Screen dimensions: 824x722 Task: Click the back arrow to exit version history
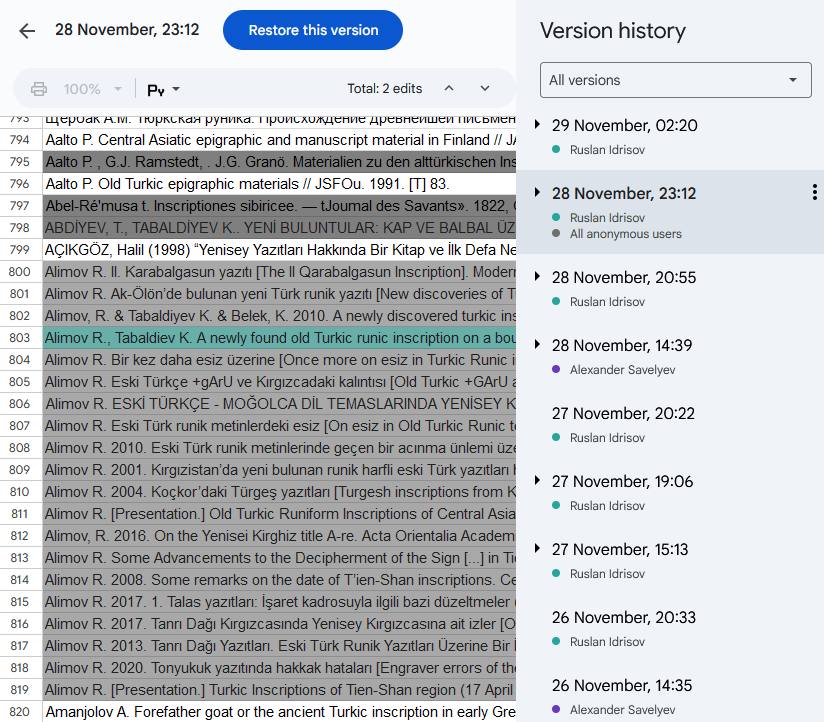pos(27,31)
